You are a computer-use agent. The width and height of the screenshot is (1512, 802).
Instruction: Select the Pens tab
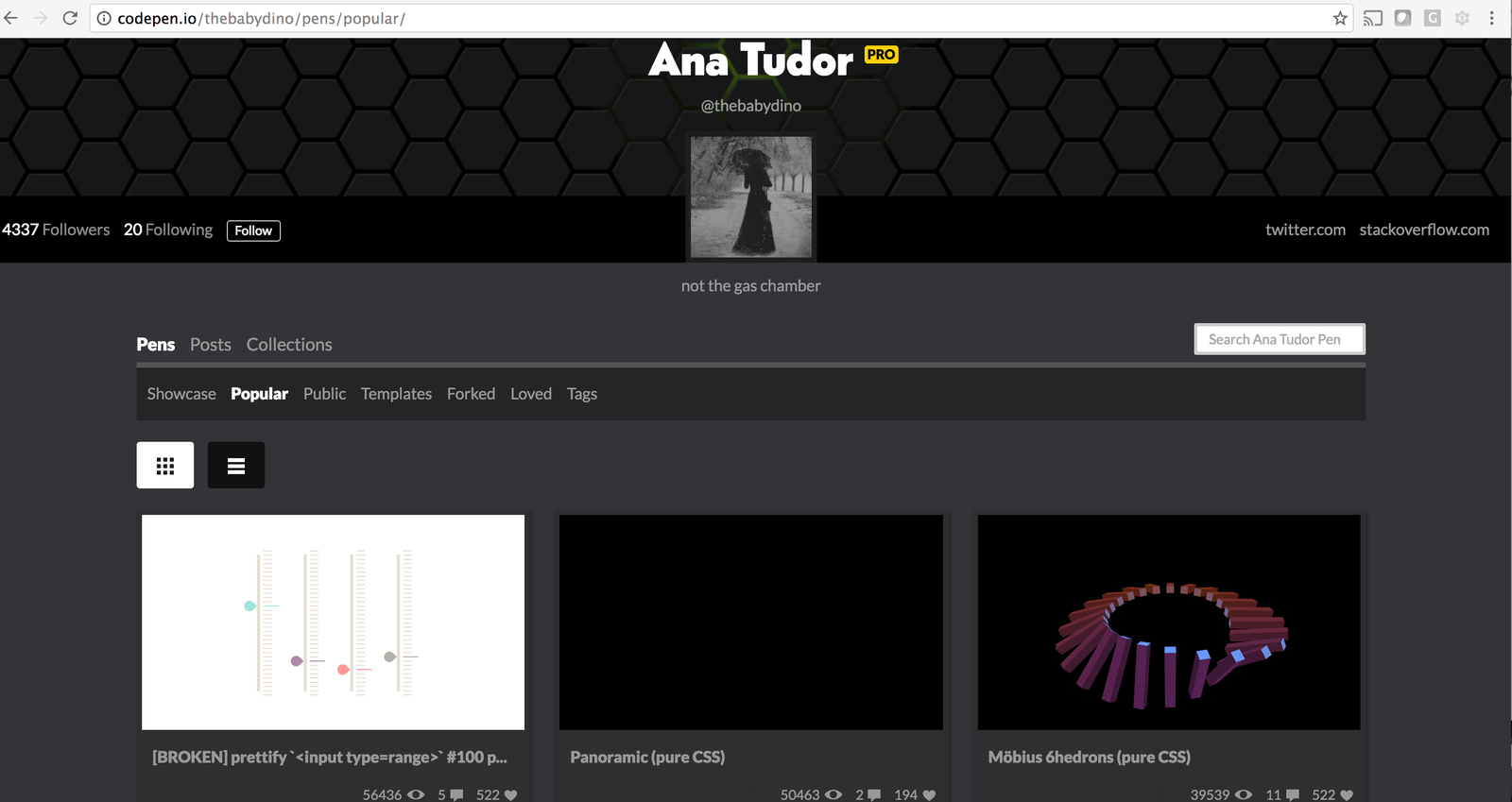tap(156, 345)
